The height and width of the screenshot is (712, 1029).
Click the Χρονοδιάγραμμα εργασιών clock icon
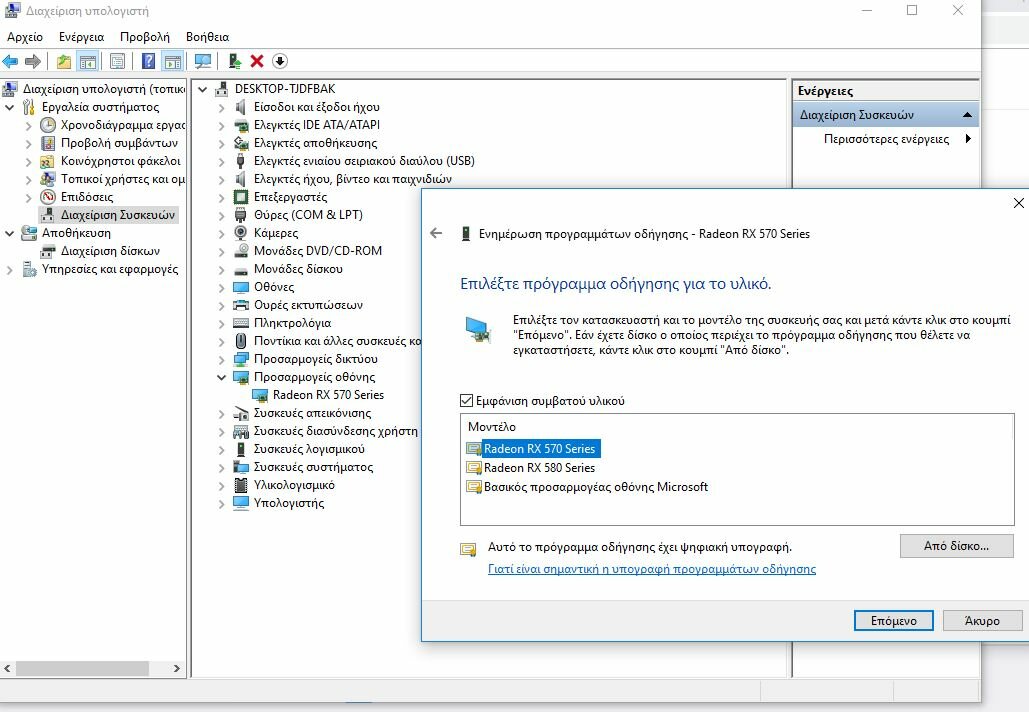[x=48, y=125]
